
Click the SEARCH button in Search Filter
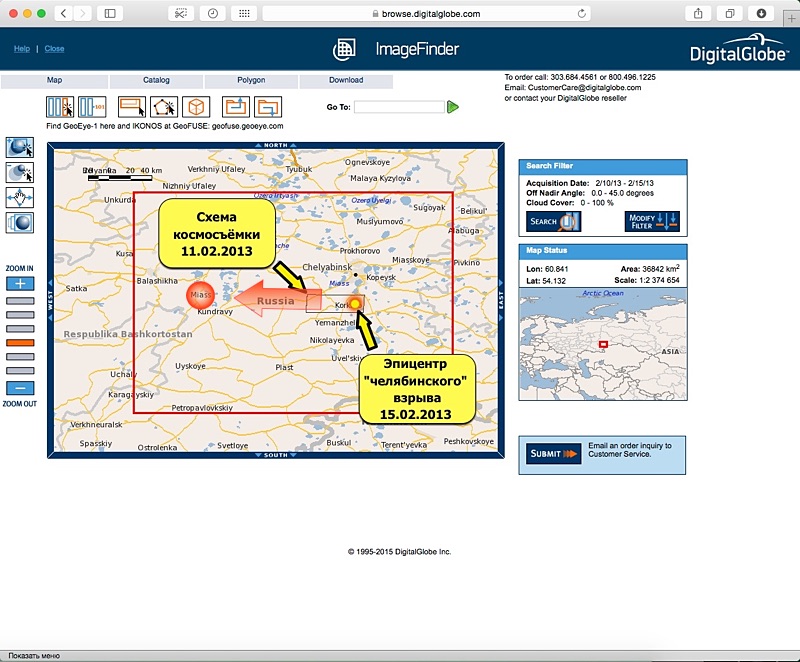point(553,221)
